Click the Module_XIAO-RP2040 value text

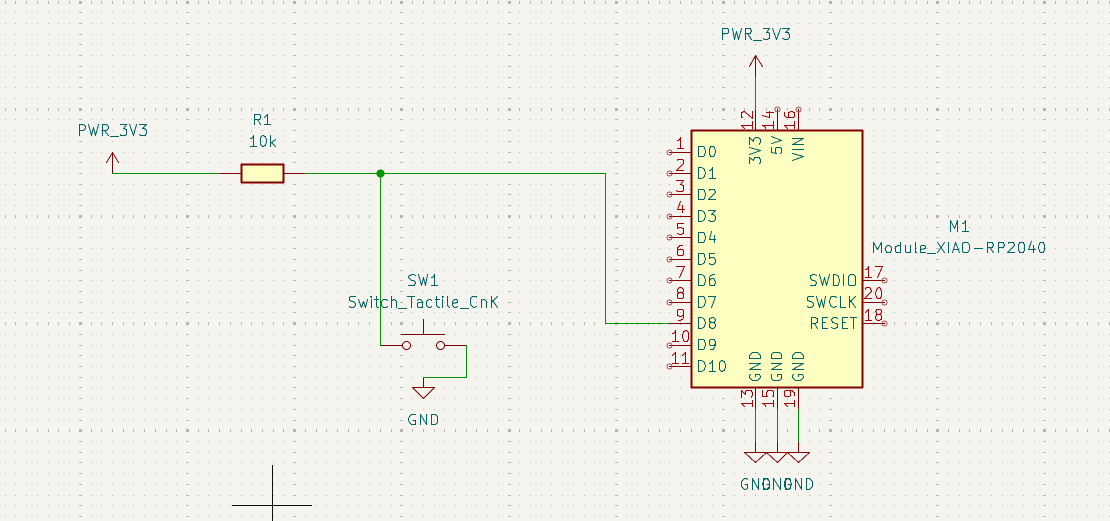[959, 248]
